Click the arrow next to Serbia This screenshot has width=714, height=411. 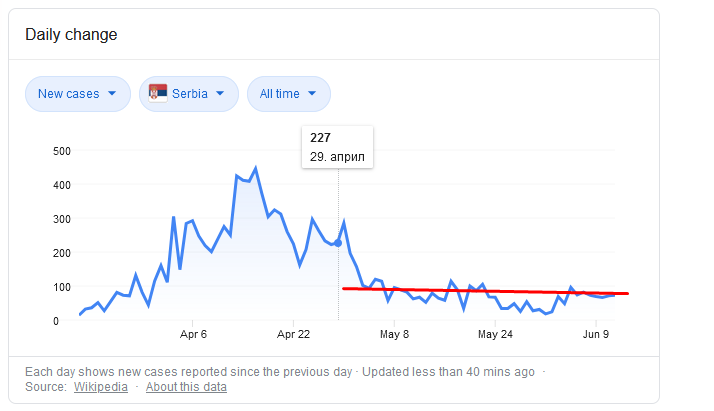(220, 93)
